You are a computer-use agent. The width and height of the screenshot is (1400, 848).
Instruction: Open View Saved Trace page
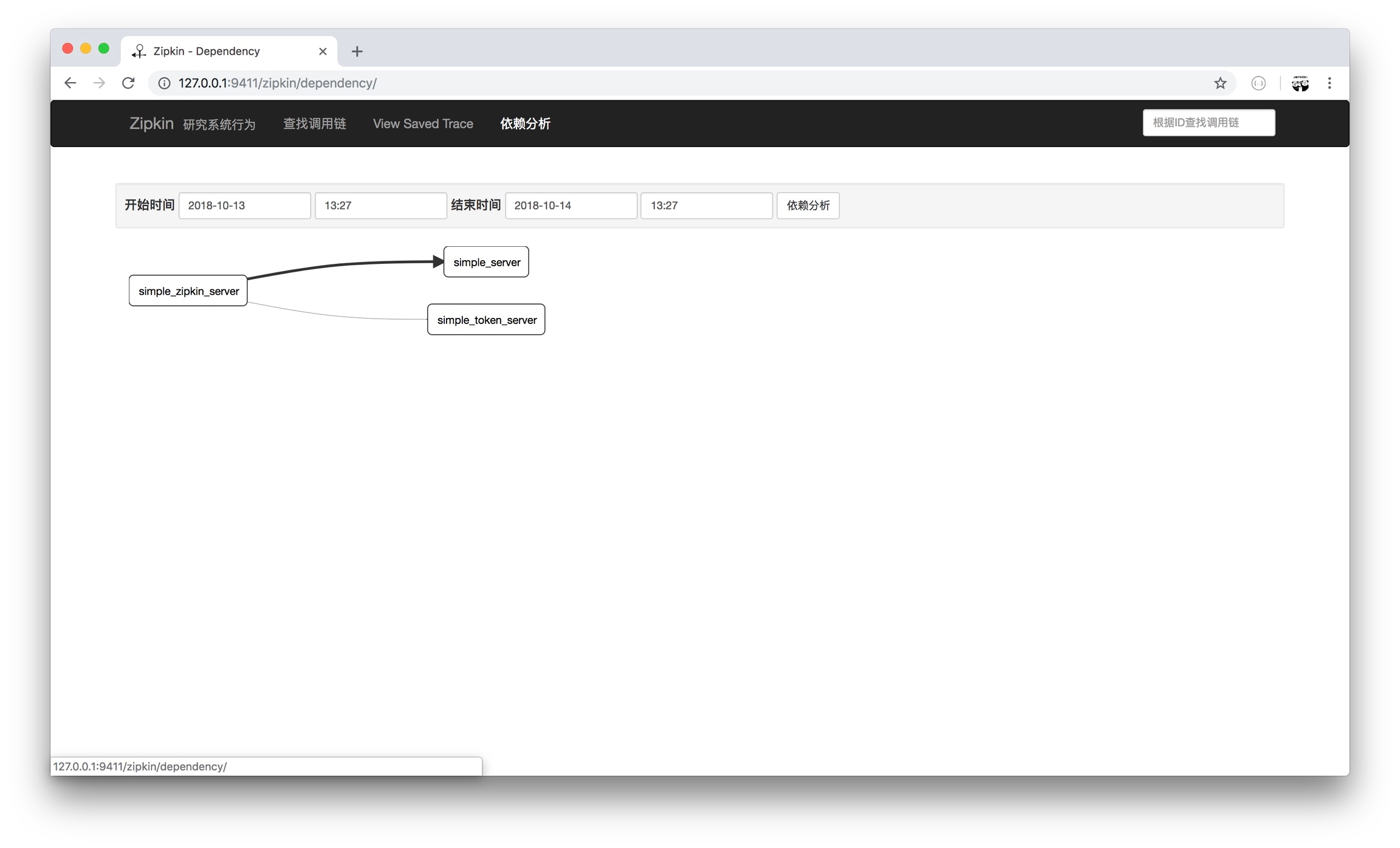423,123
